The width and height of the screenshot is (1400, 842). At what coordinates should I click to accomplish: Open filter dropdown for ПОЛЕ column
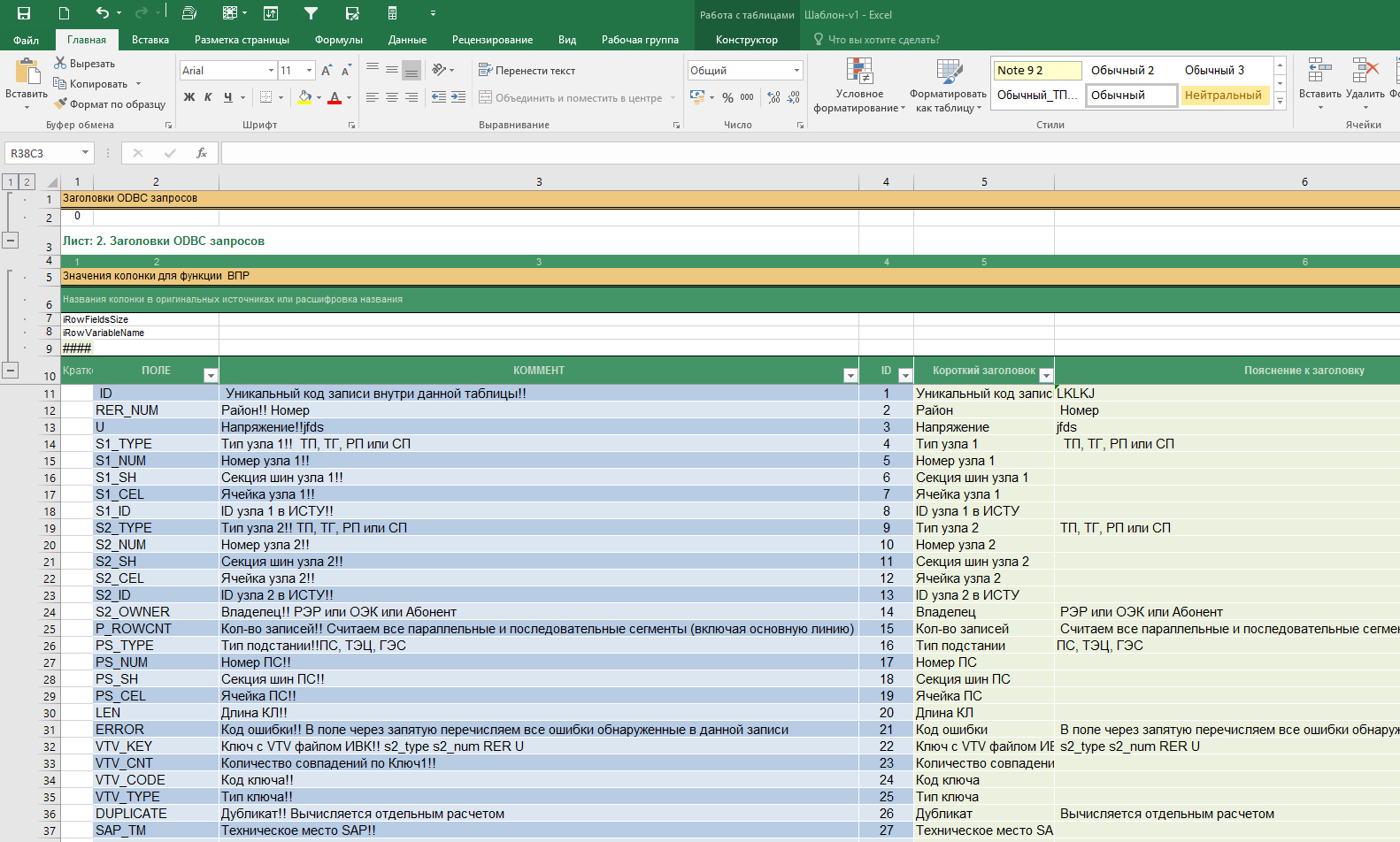(211, 376)
